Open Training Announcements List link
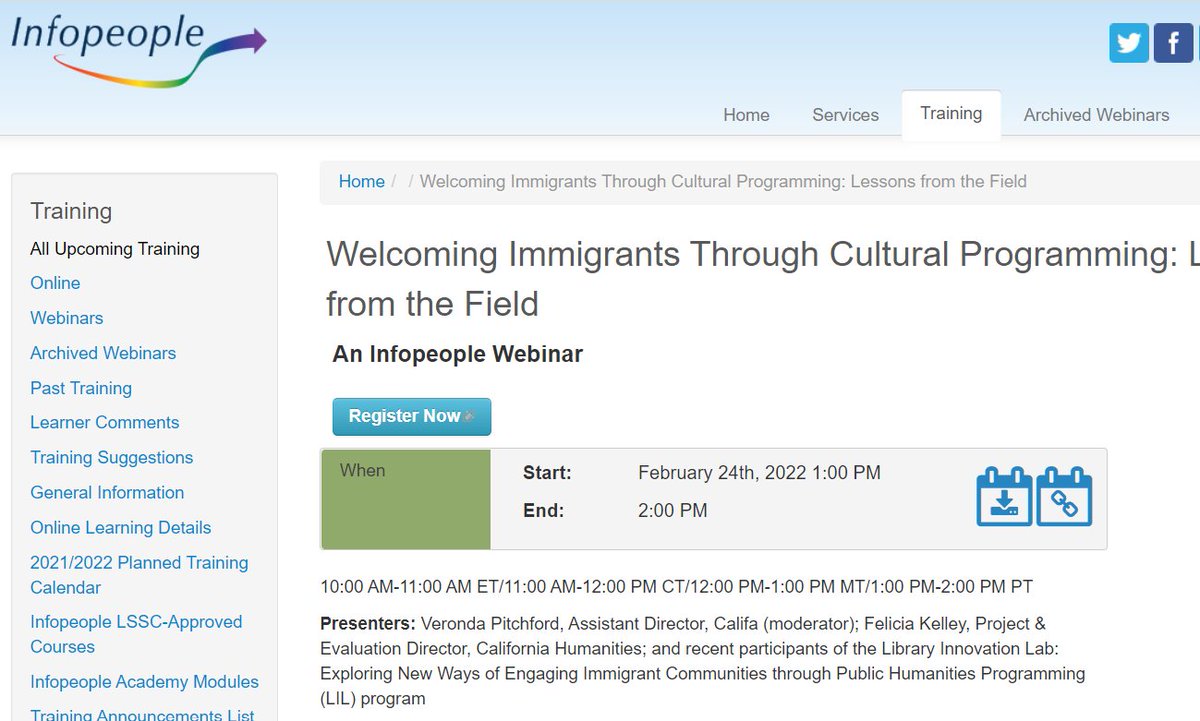The image size is (1200, 721). [x=142, y=714]
